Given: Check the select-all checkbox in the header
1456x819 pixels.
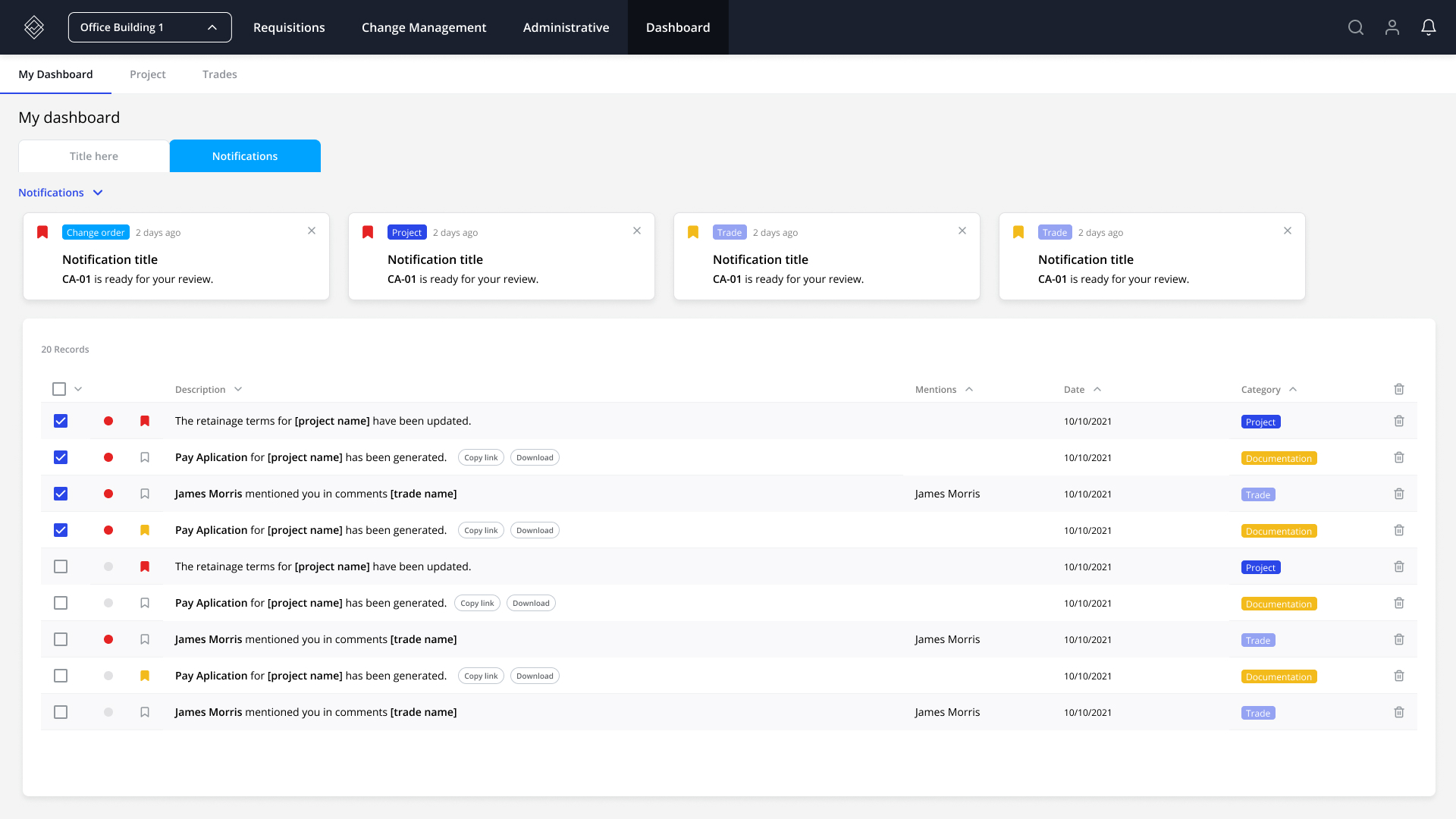Looking at the screenshot, I should coord(59,389).
